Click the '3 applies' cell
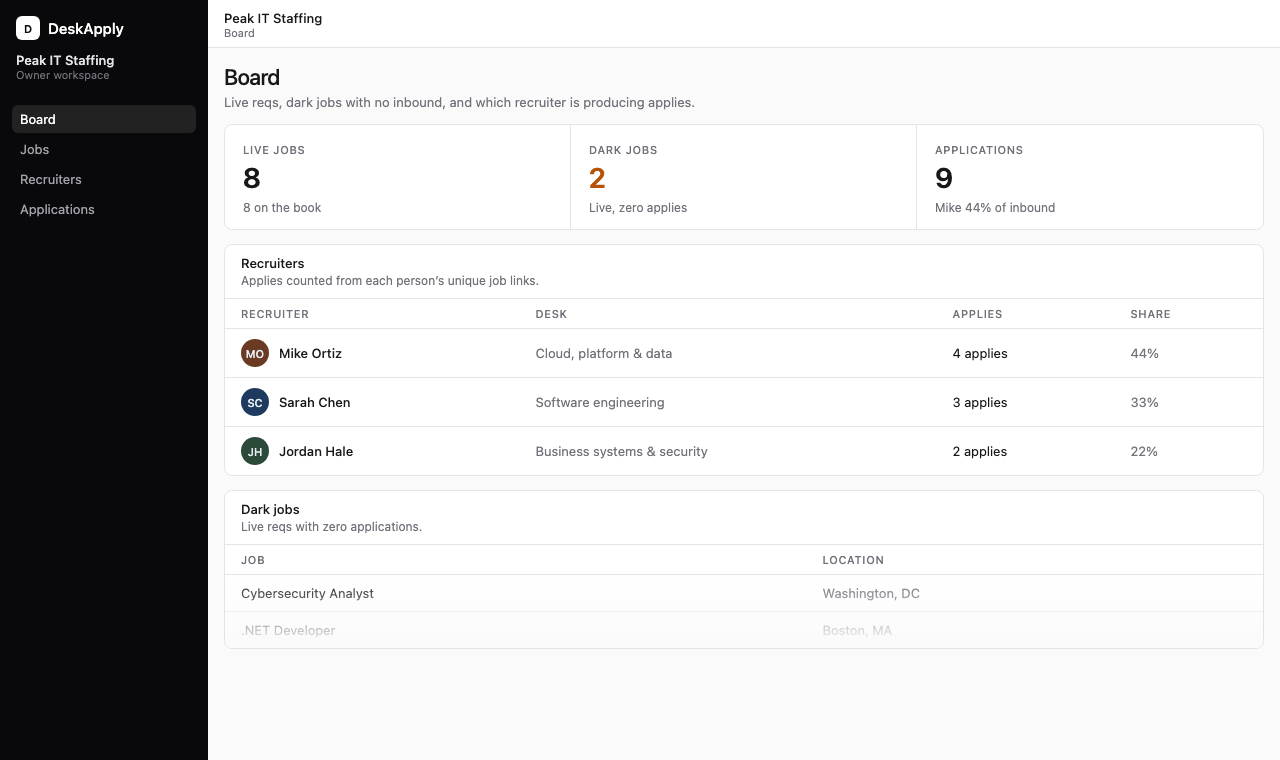 980,402
